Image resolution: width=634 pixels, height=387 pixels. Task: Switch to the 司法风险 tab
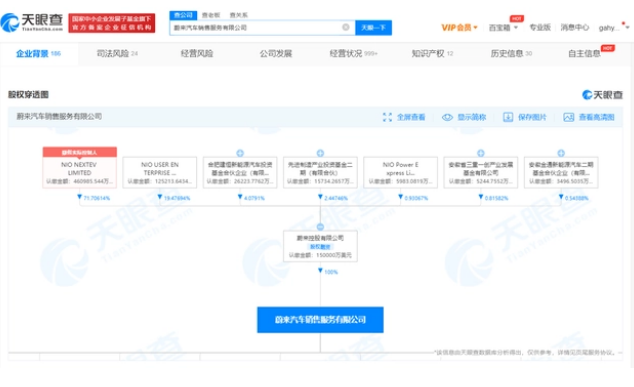click(117, 53)
